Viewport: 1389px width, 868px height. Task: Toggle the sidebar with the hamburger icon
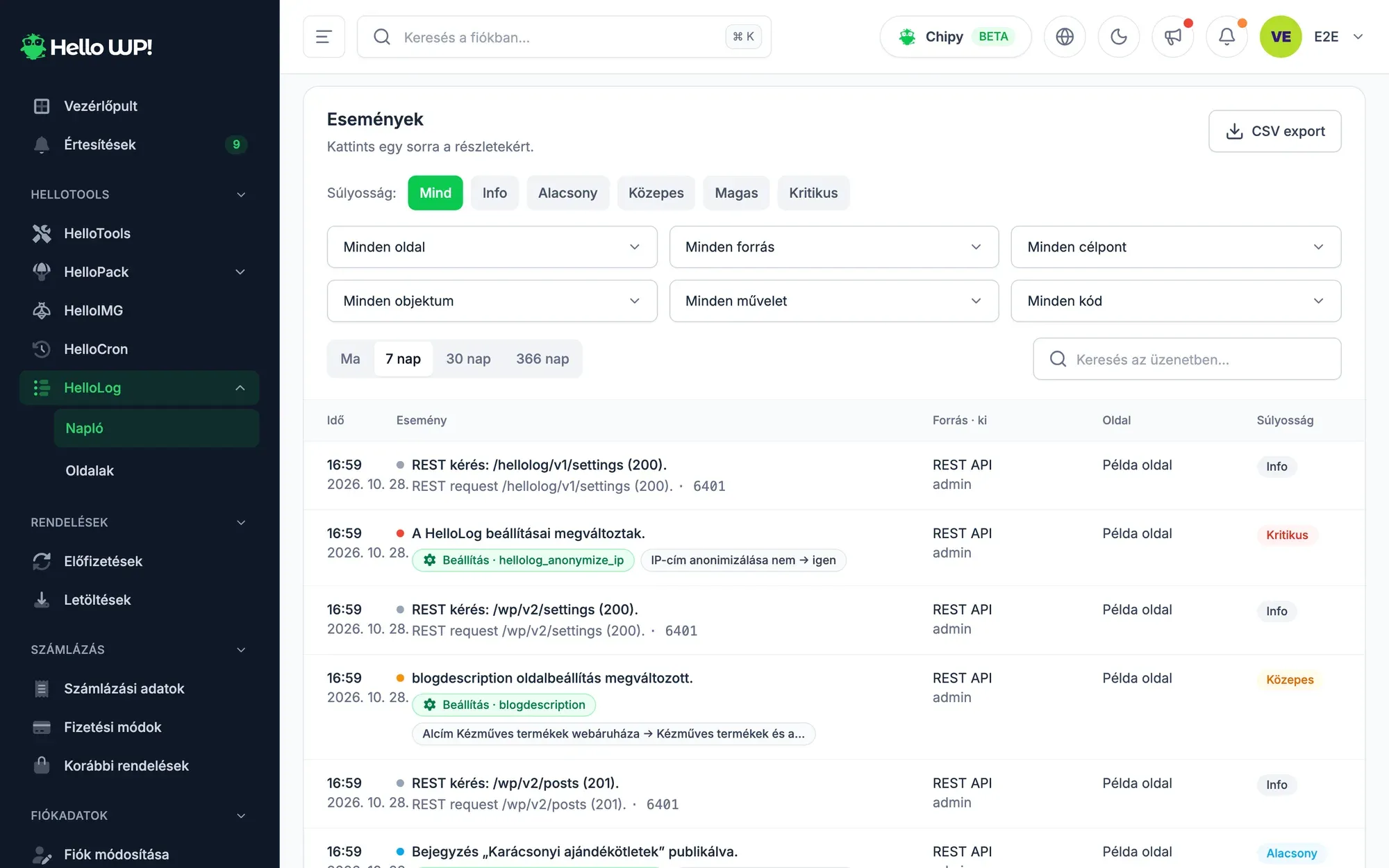click(324, 37)
